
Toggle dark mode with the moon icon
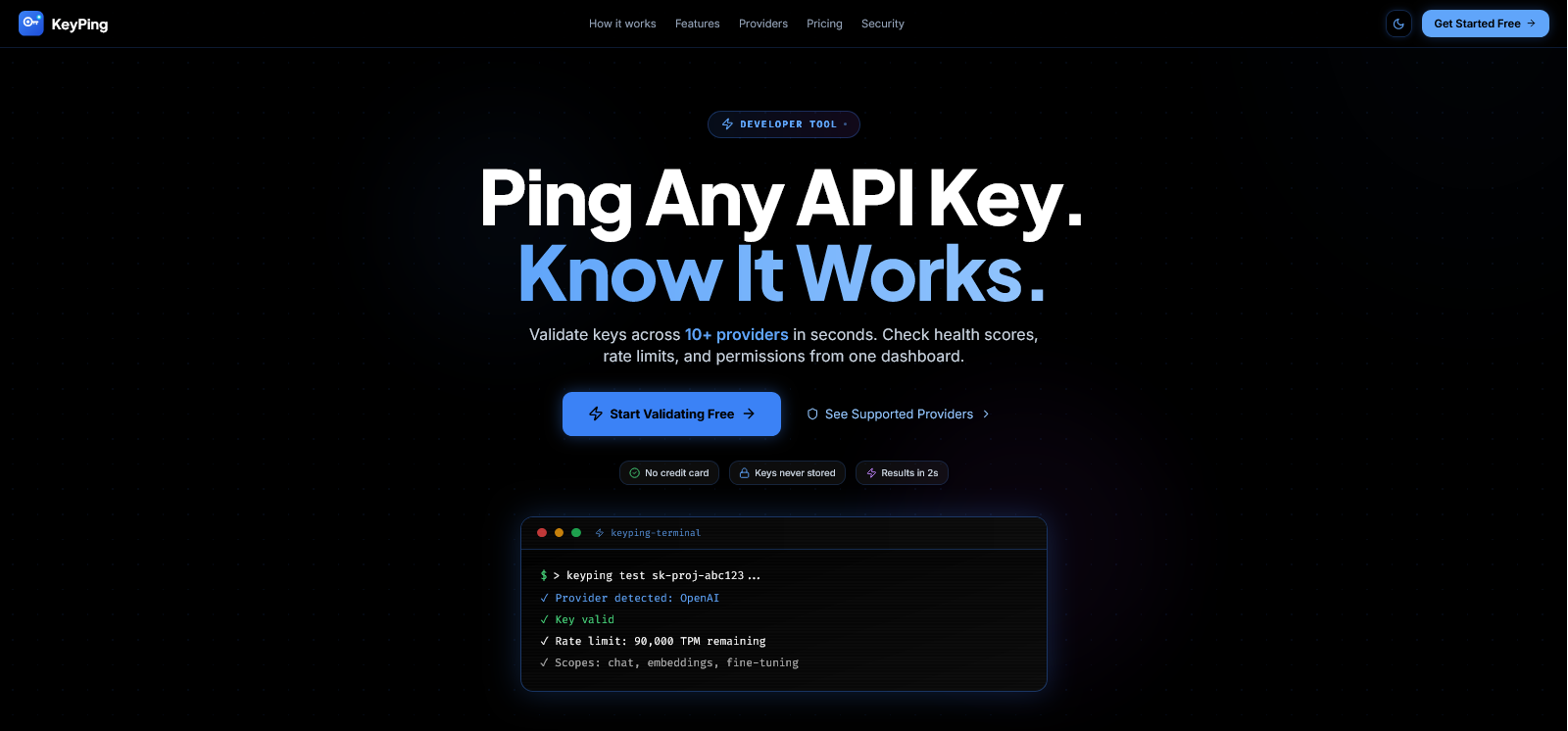(x=1398, y=24)
